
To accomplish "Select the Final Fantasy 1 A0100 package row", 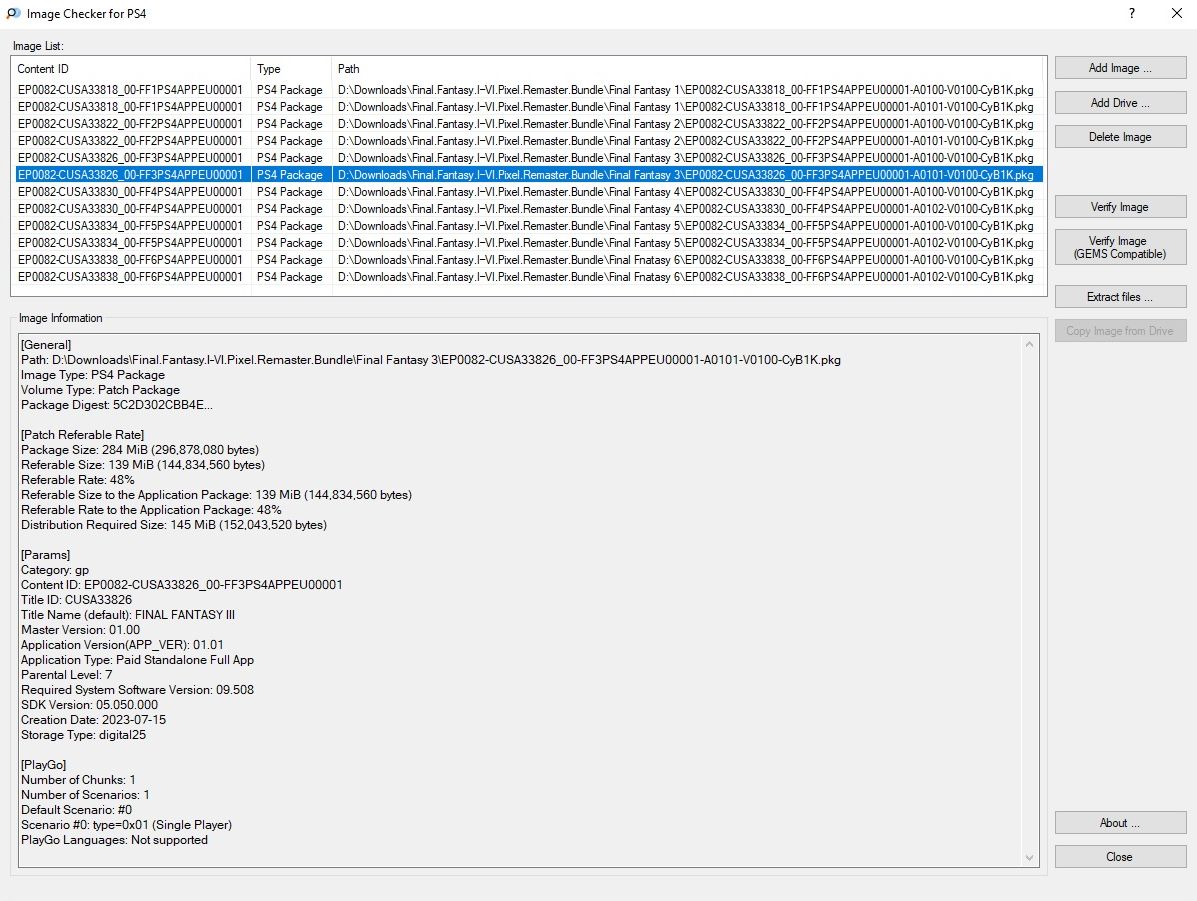I will click(x=529, y=90).
